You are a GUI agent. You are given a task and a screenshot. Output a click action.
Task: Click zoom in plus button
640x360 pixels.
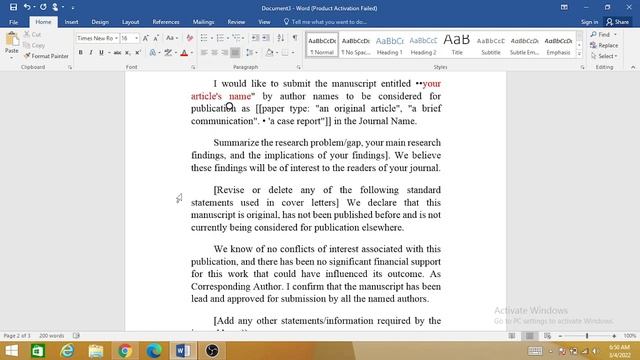point(614,336)
